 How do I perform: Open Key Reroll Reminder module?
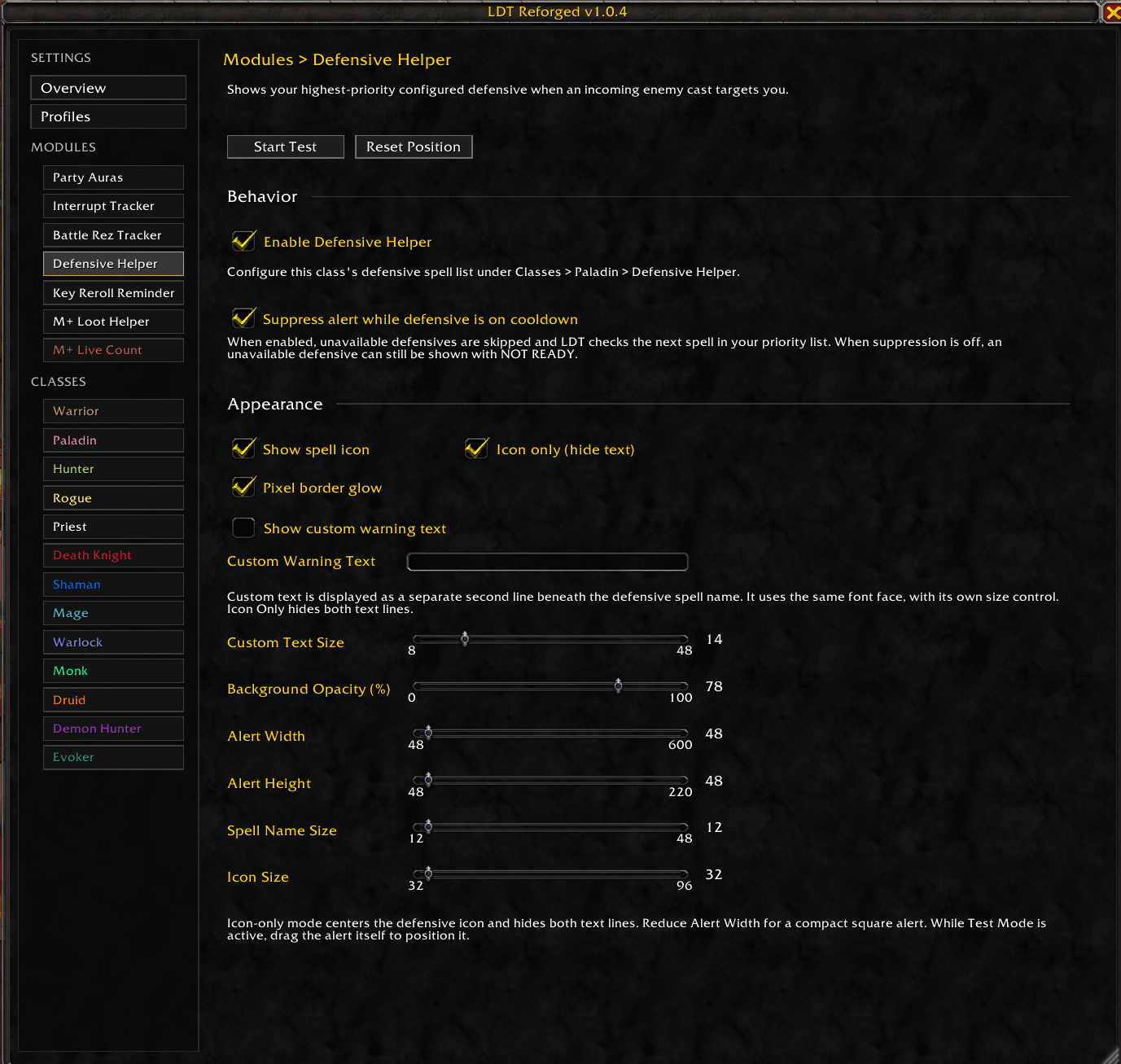(x=113, y=293)
